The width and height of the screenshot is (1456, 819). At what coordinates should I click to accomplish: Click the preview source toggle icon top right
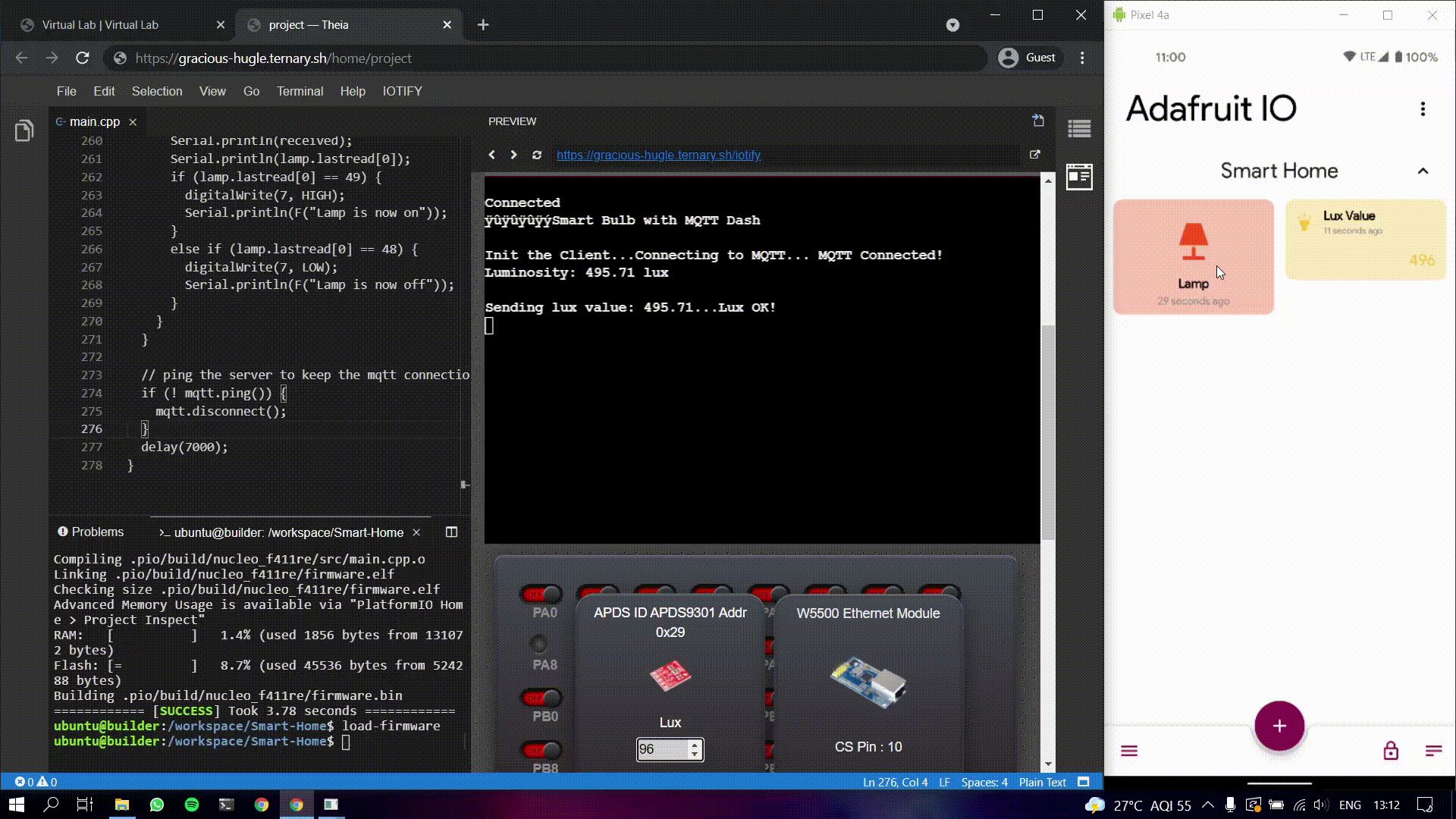point(1038,121)
